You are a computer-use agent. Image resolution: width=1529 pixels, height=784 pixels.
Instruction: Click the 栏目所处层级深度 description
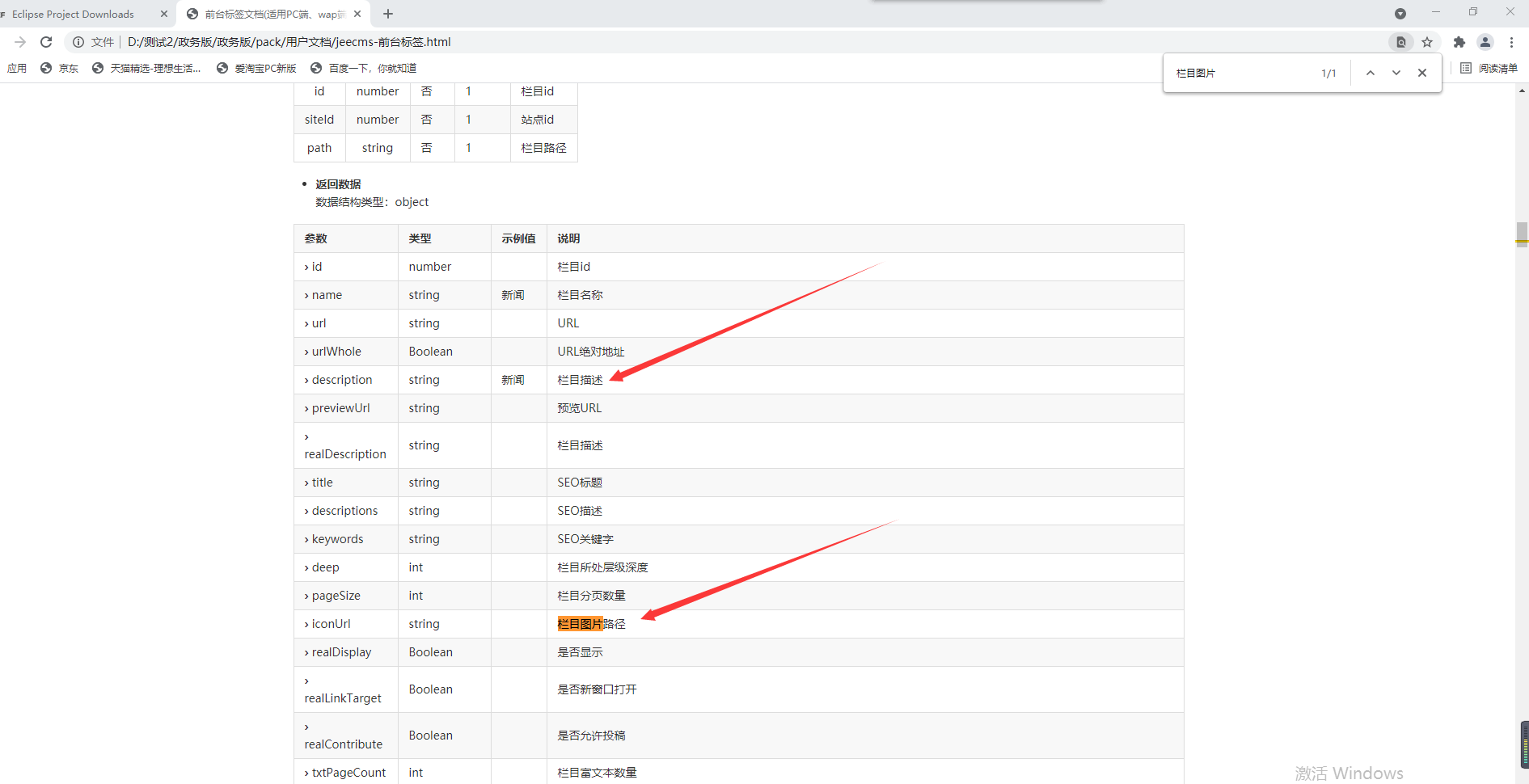point(603,567)
